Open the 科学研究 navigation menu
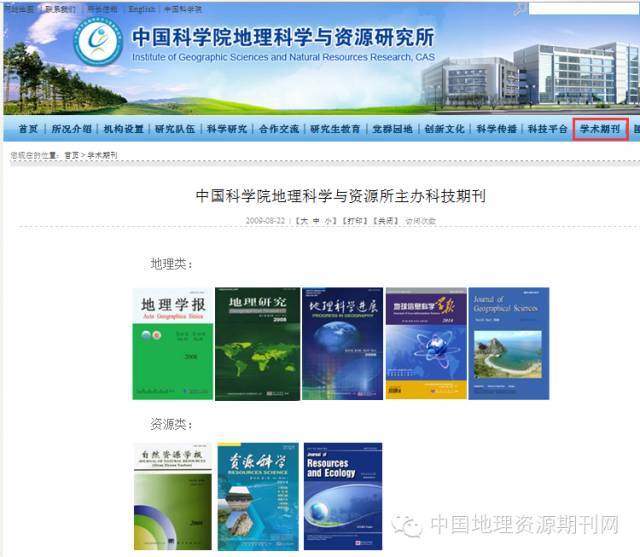 (227, 129)
